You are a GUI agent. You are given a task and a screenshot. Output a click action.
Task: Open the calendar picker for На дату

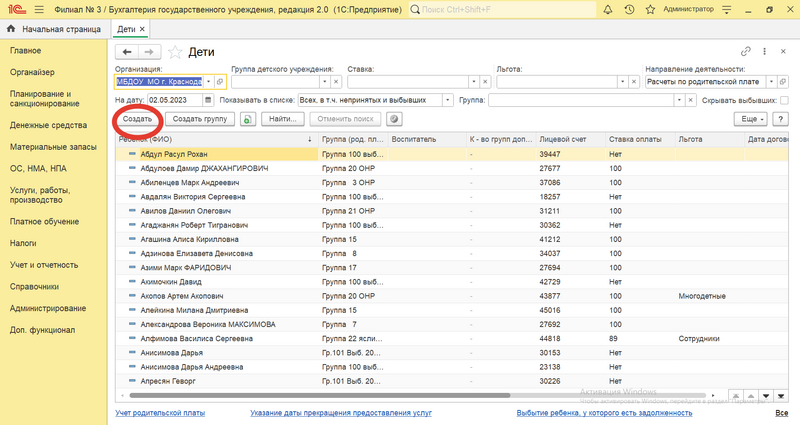[208, 100]
